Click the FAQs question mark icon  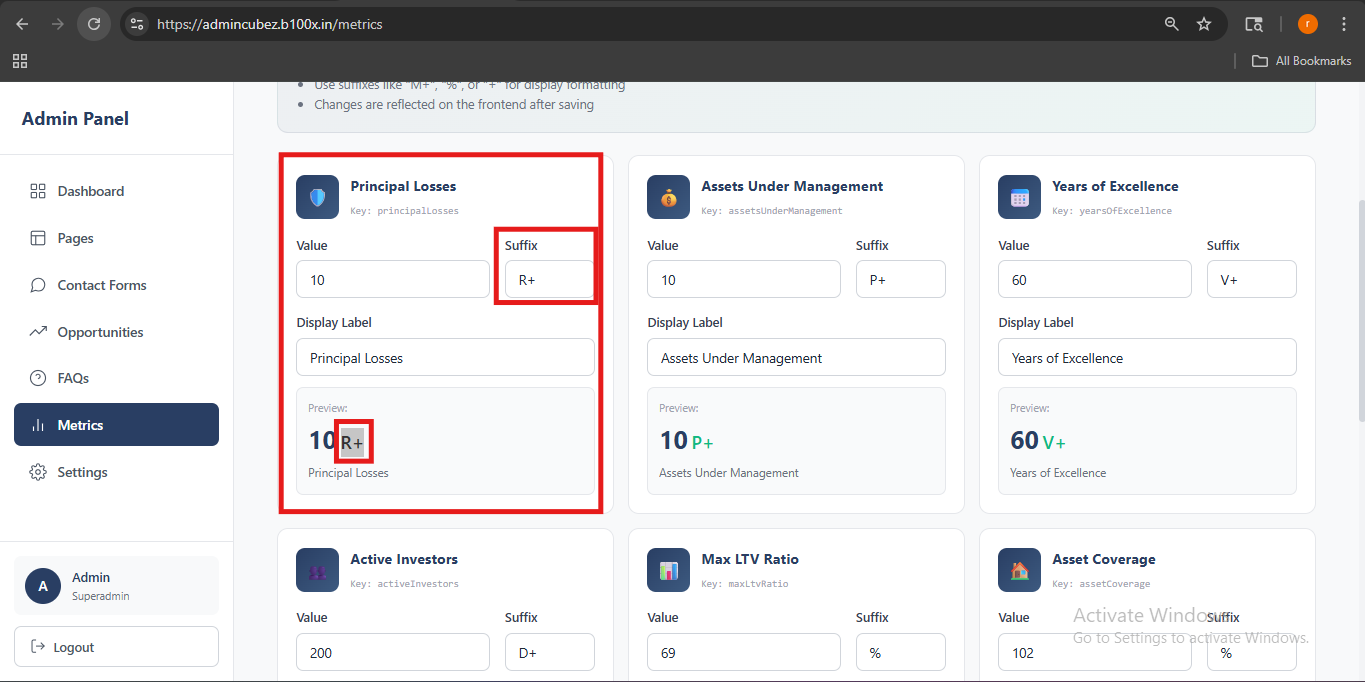tap(38, 378)
